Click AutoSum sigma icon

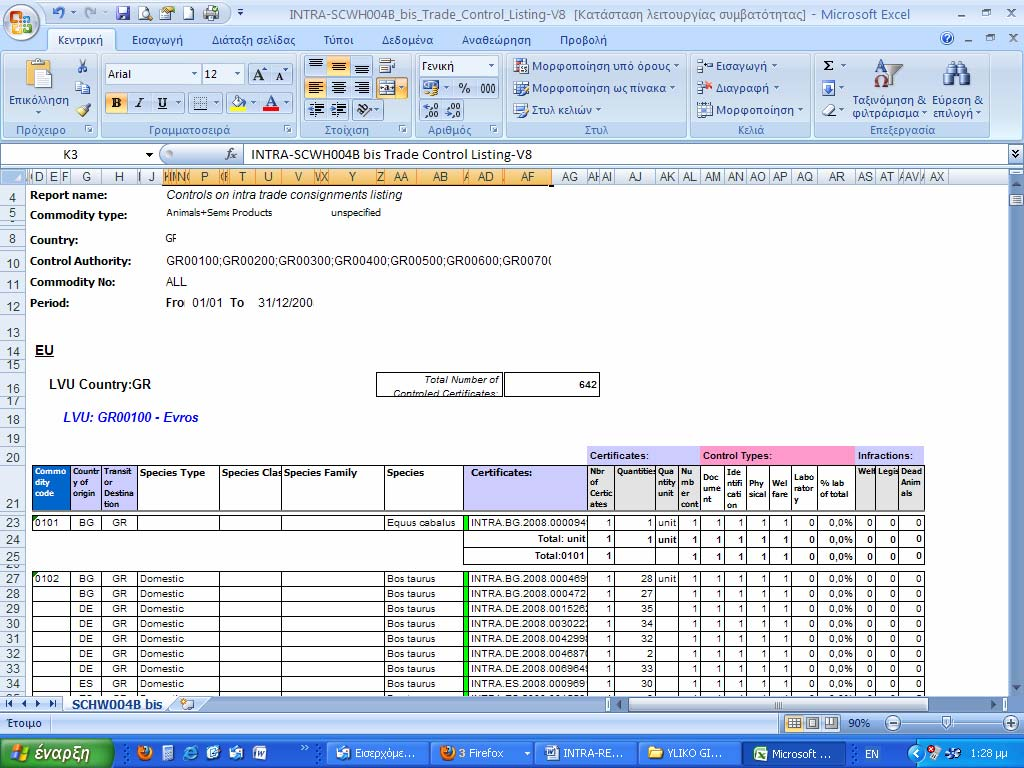click(828, 66)
